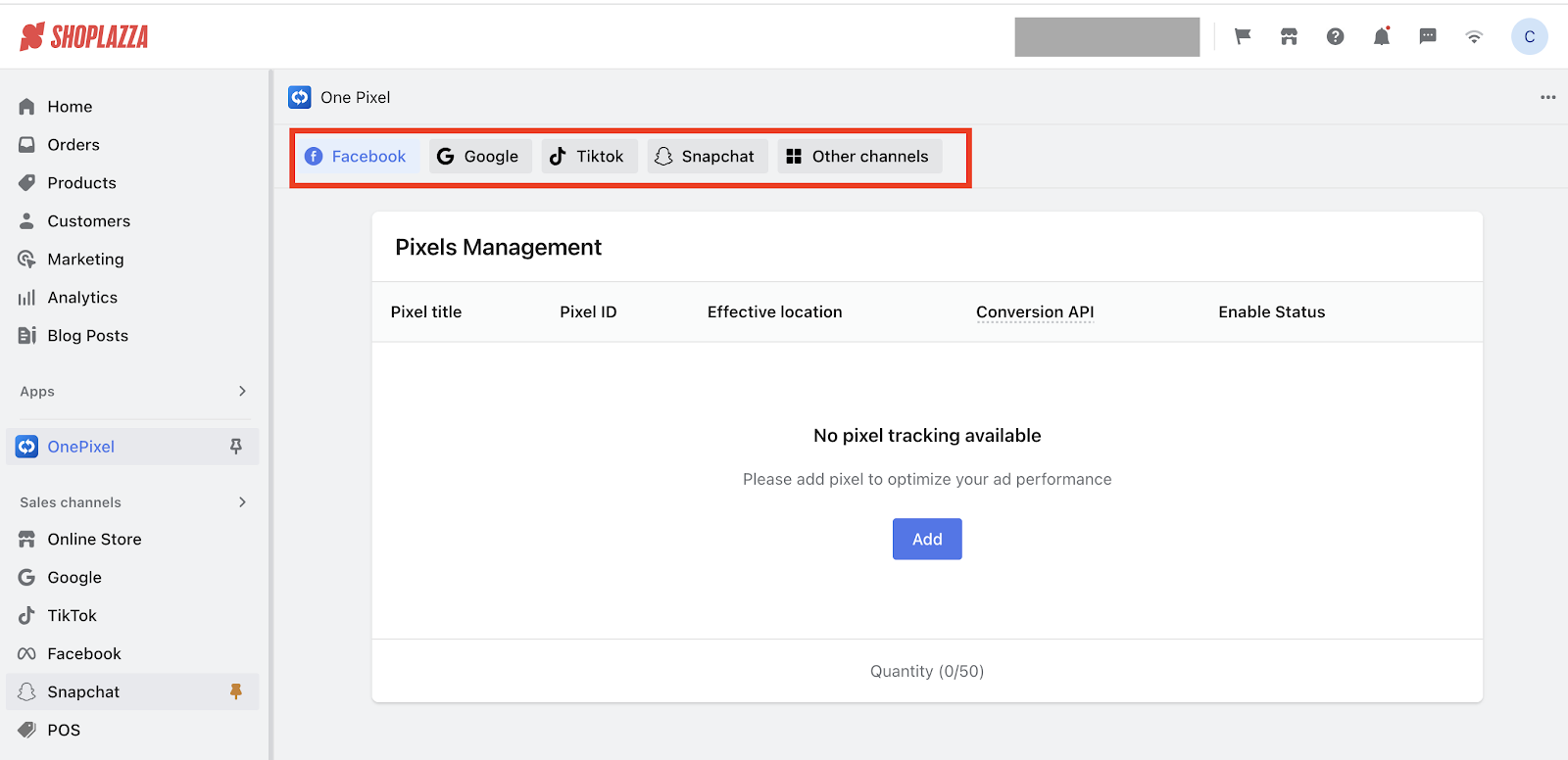Click the Add pixel button
This screenshot has height=760, width=1568.
point(927,540)
